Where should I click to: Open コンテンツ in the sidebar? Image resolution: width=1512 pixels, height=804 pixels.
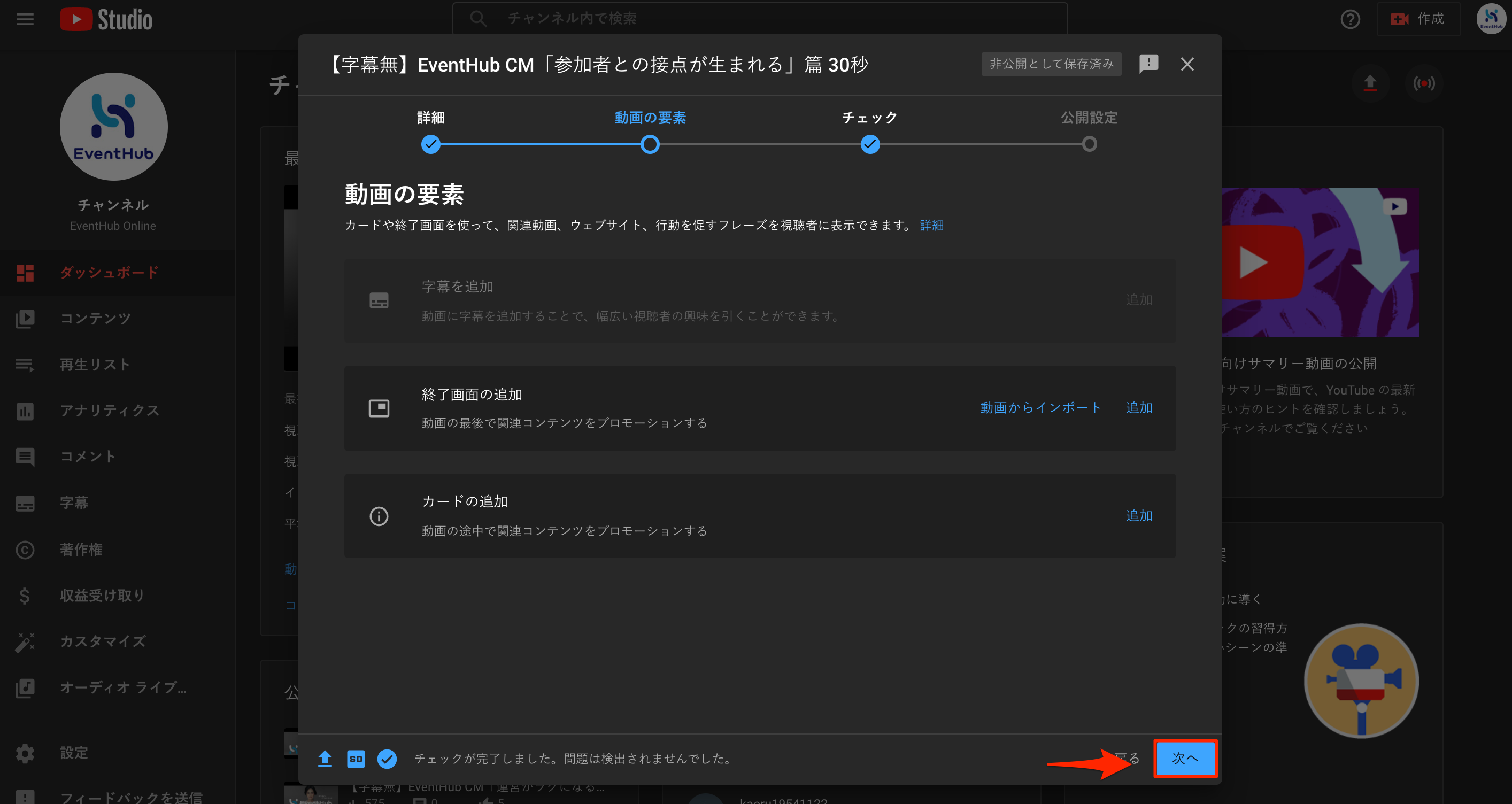click(118, 319)
